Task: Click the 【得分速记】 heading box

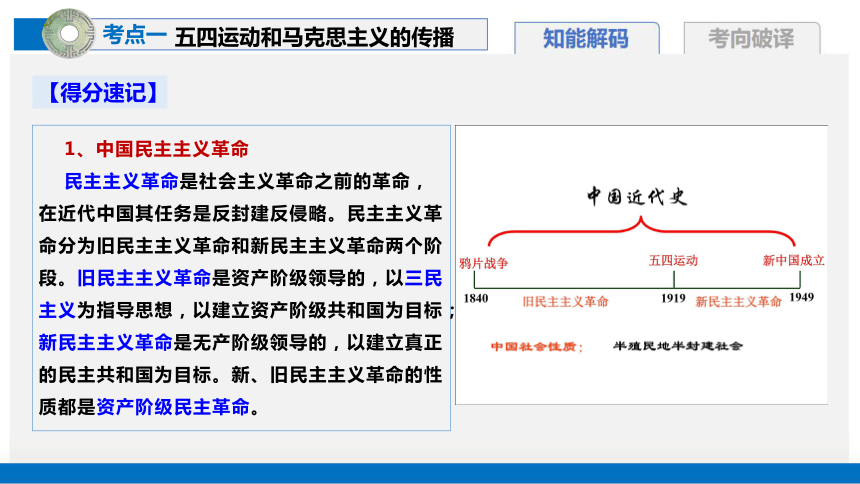Action: click(x=100, y=92)
